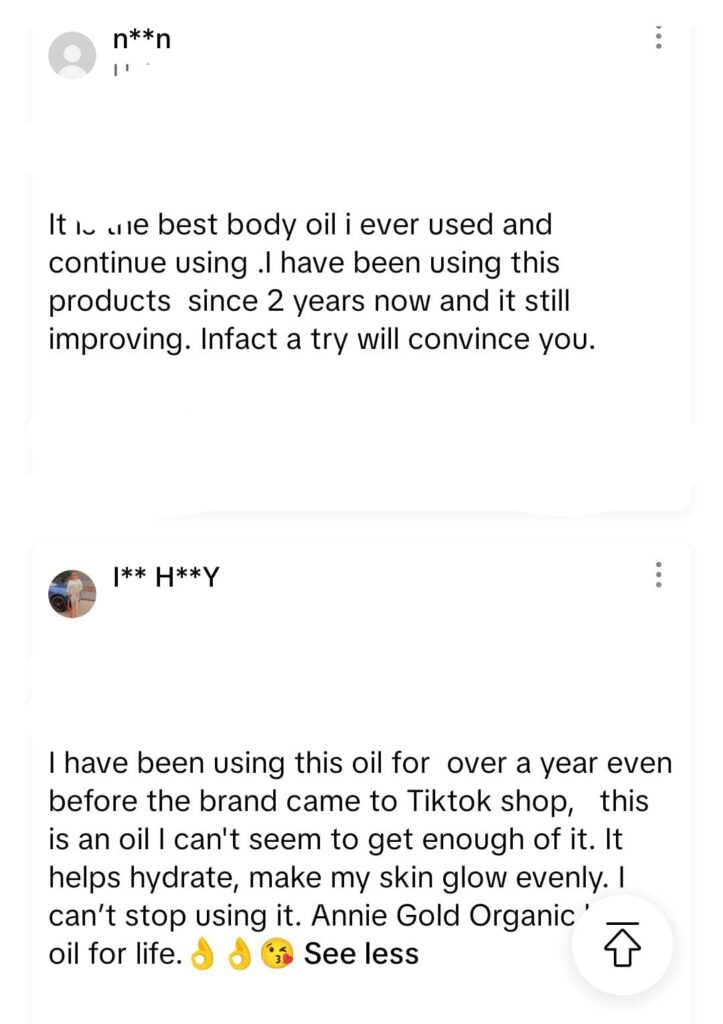Collapse the review with See less
This screenshot has height=1024, width=723.
click(x=361, y=953)
